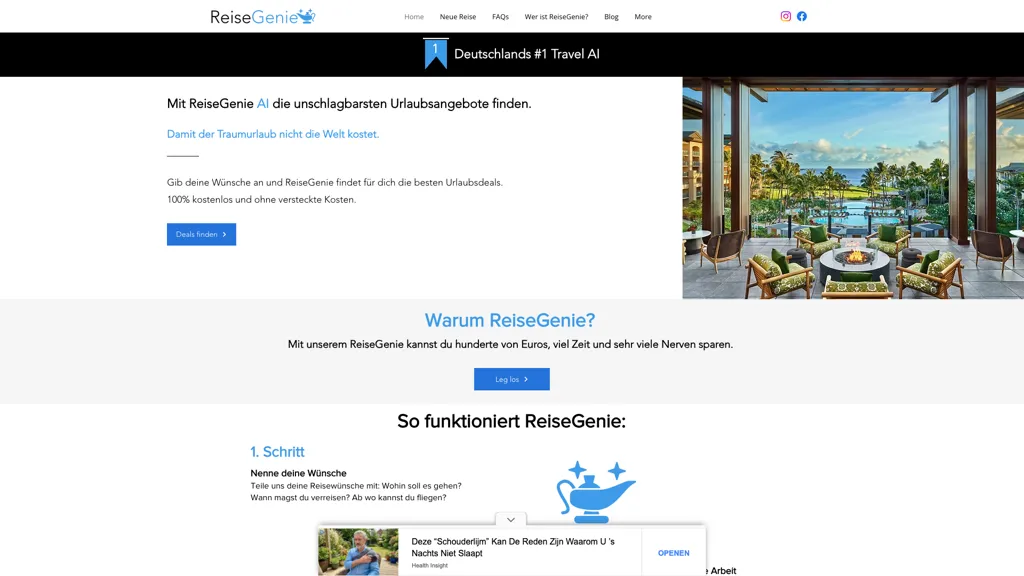The image size is (1024, 576).
Task: Click the blue AI word in headline
Action: point(263,104)
